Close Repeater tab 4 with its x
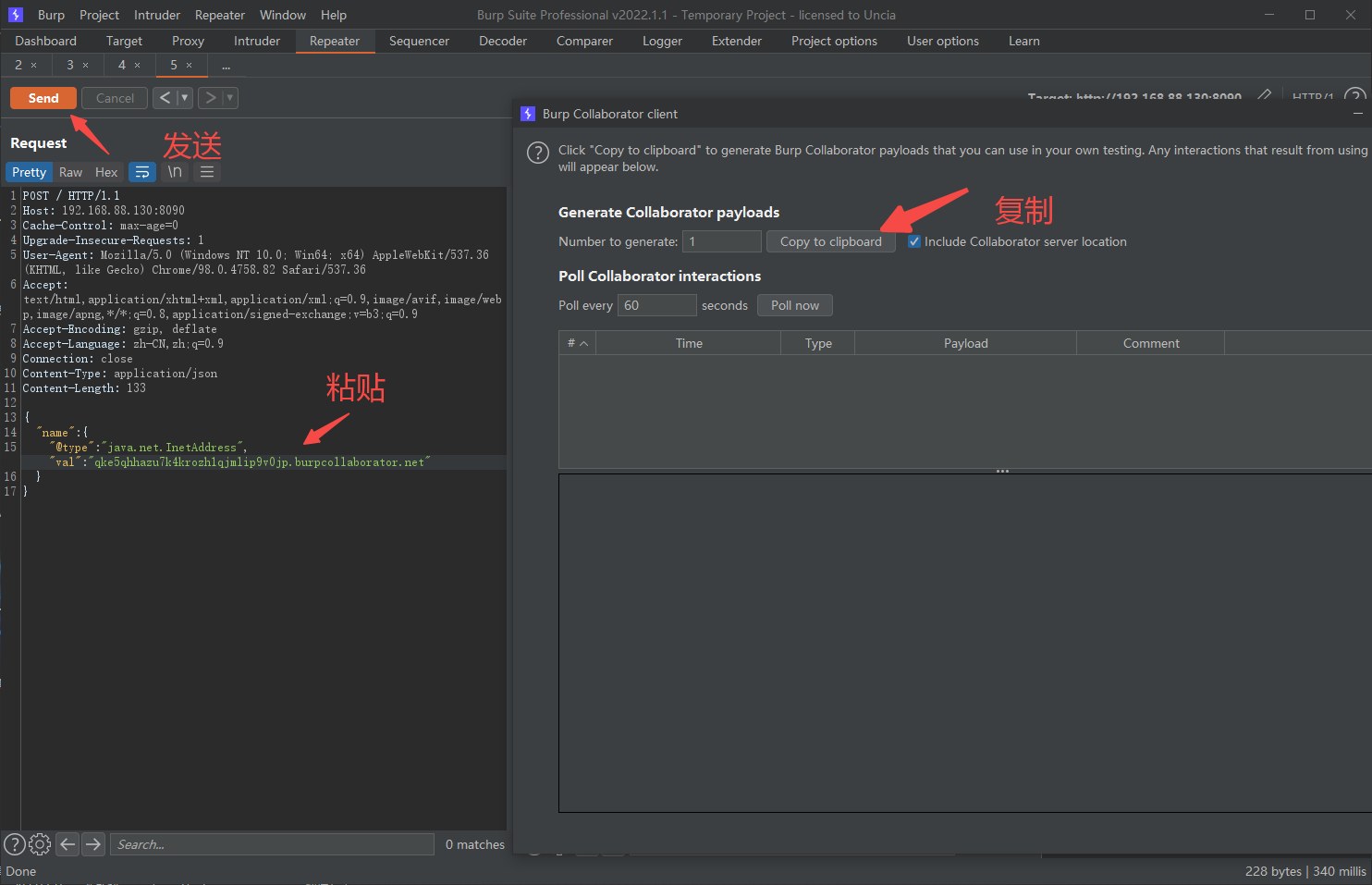The image size is (1372, 885). coord(138,65)
